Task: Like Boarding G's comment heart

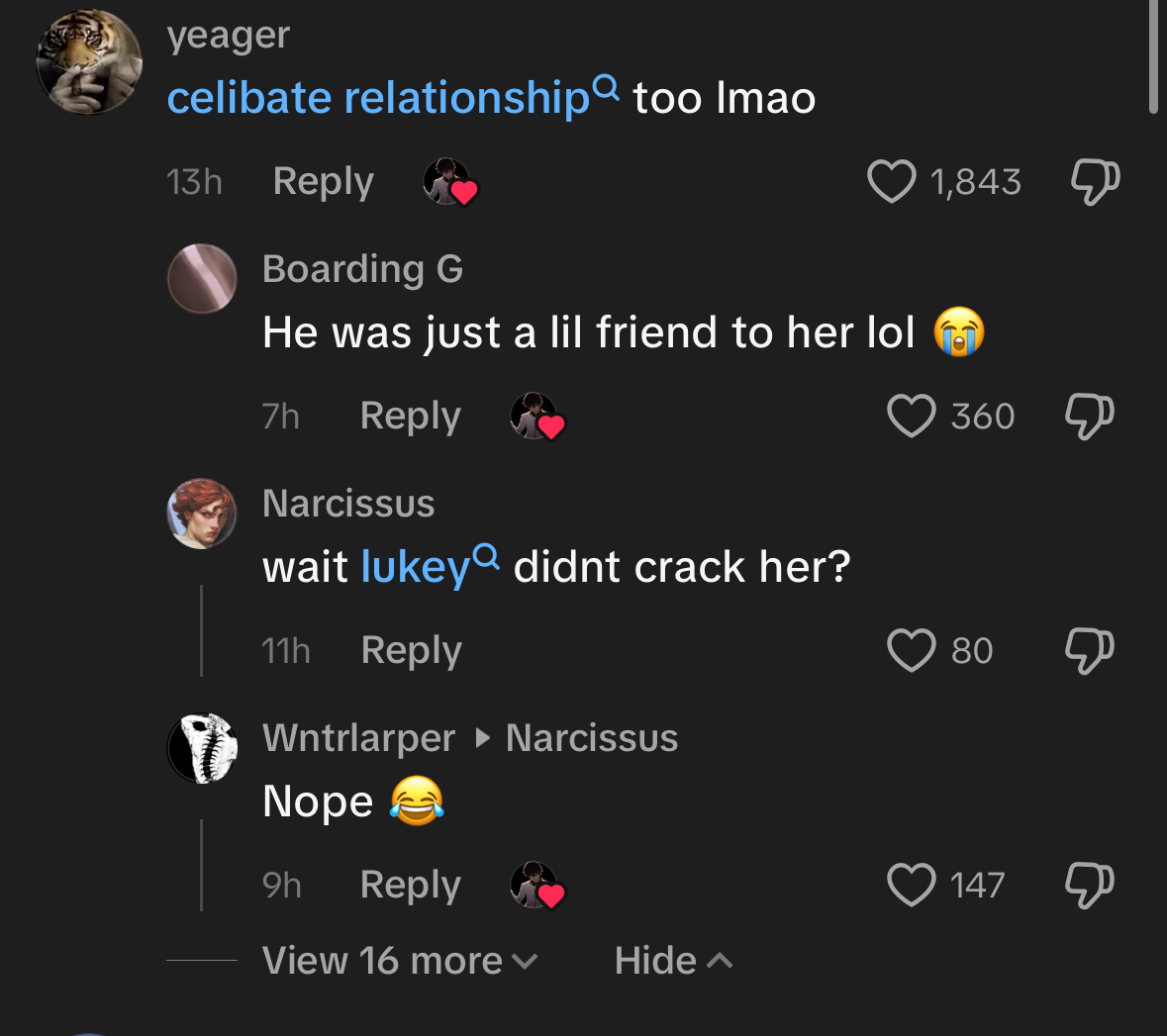Action: point(911,416)
